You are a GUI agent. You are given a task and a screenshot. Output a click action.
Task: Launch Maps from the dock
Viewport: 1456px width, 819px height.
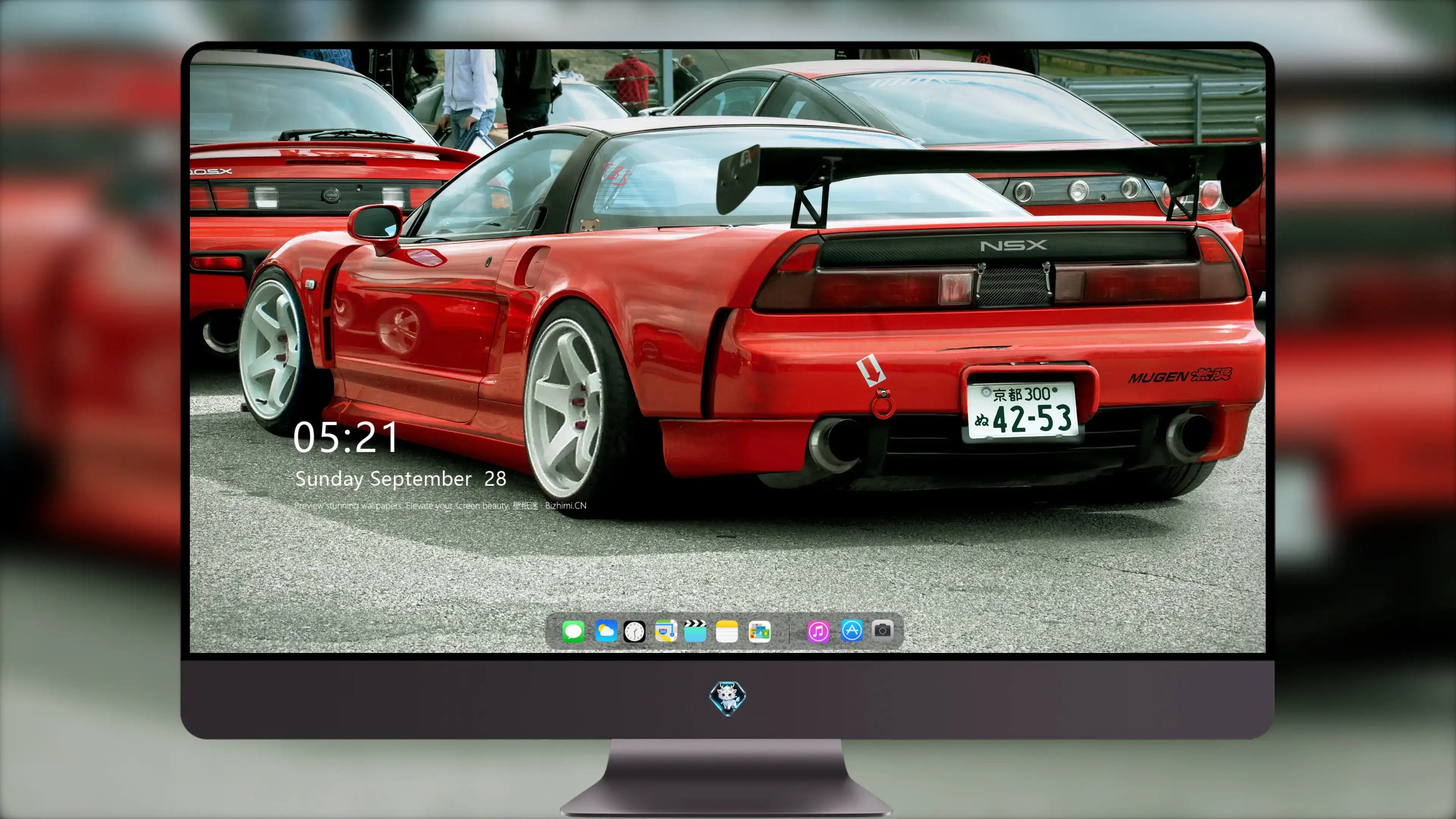[666, 631]
